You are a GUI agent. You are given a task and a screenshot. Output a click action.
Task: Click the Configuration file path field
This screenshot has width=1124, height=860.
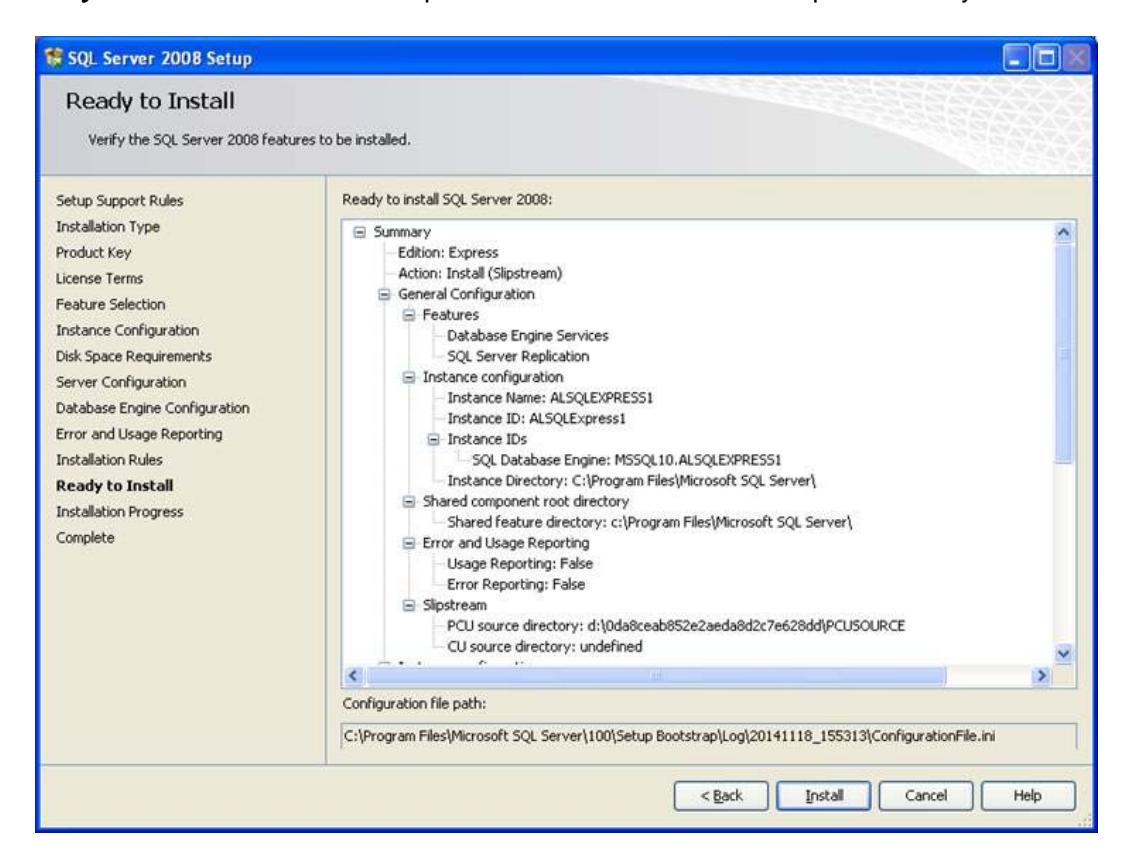[x=708, y=736]
